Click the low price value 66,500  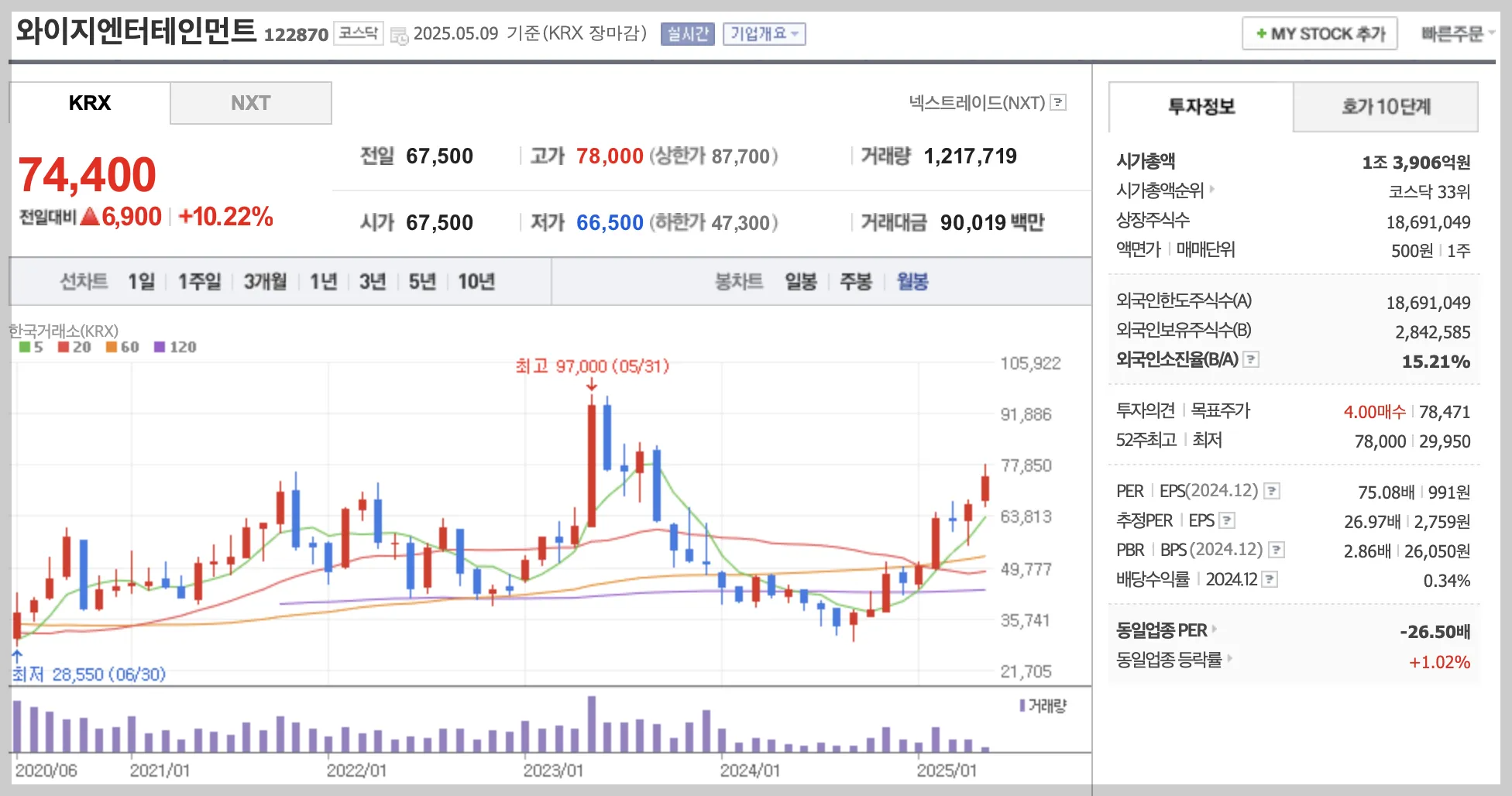point(610,223)
